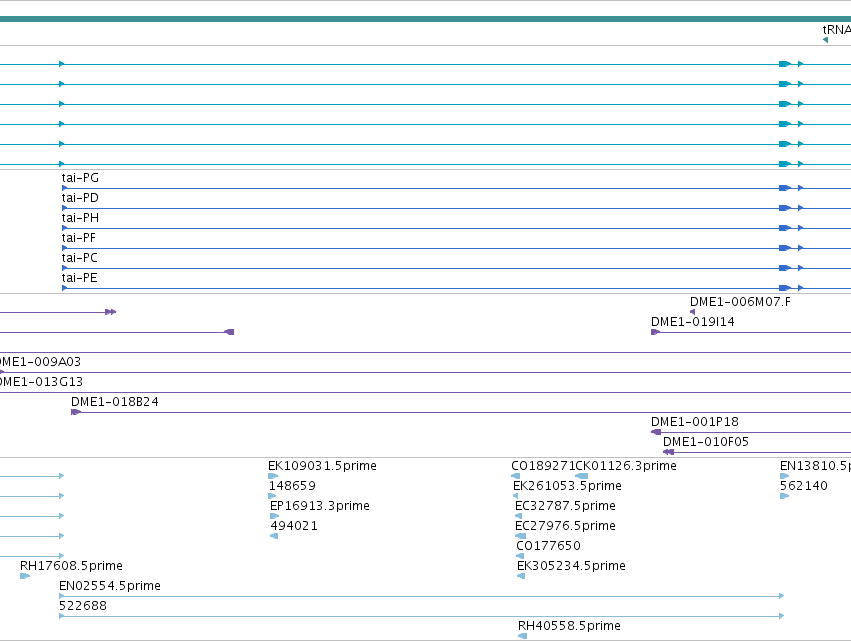The image size is (851, 641).
Task: Select the tai-PD transcript label
Action: 80,198
